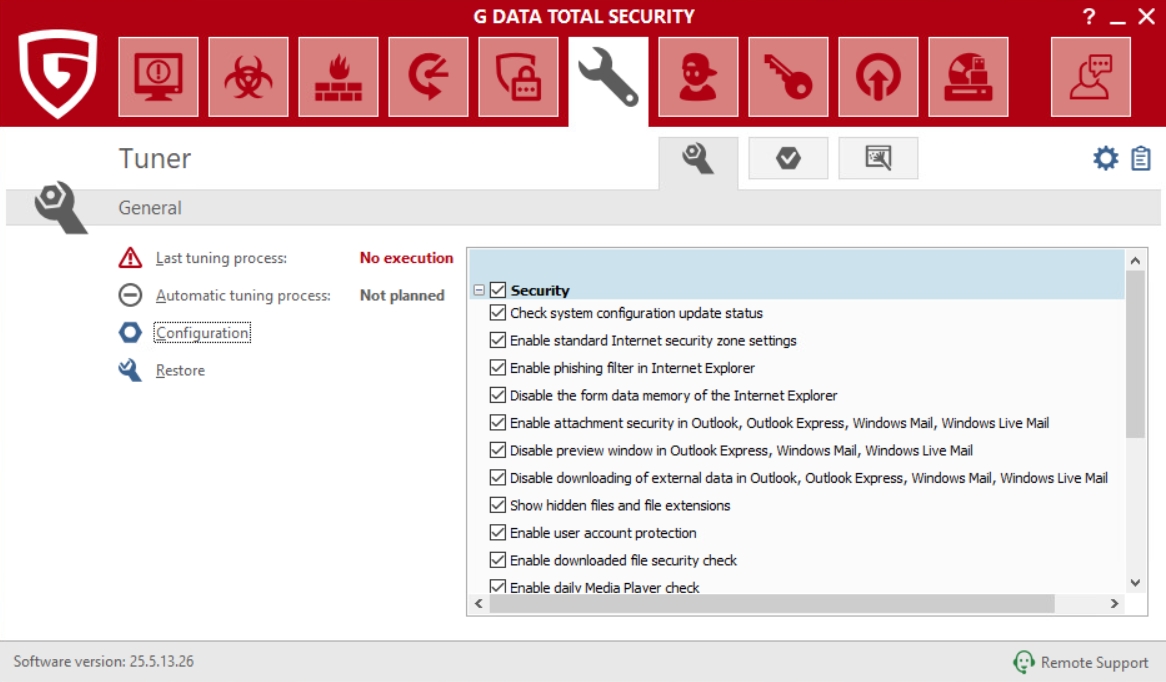Click the help question mark
Screen dimensions: 1166x682
coord(1089,16)
